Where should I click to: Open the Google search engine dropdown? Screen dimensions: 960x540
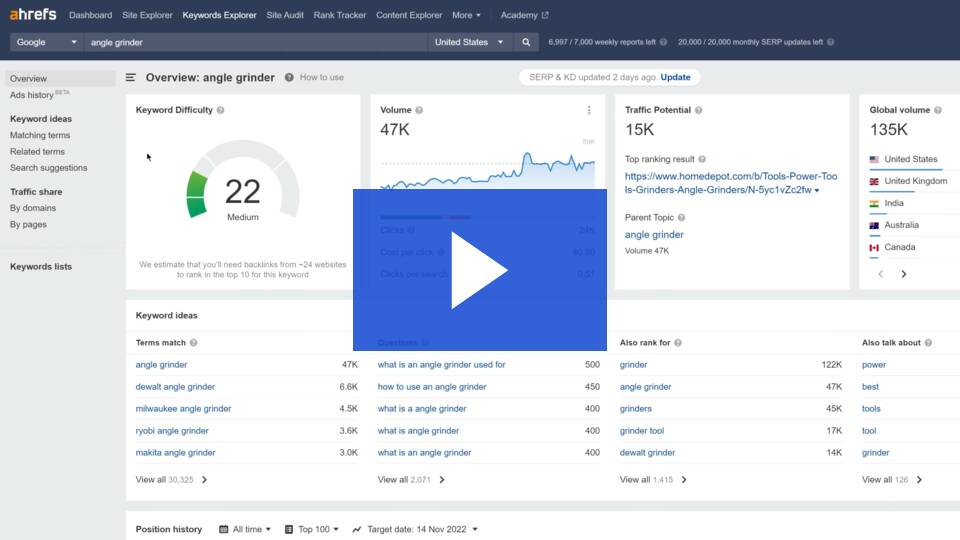coord(47,42)
